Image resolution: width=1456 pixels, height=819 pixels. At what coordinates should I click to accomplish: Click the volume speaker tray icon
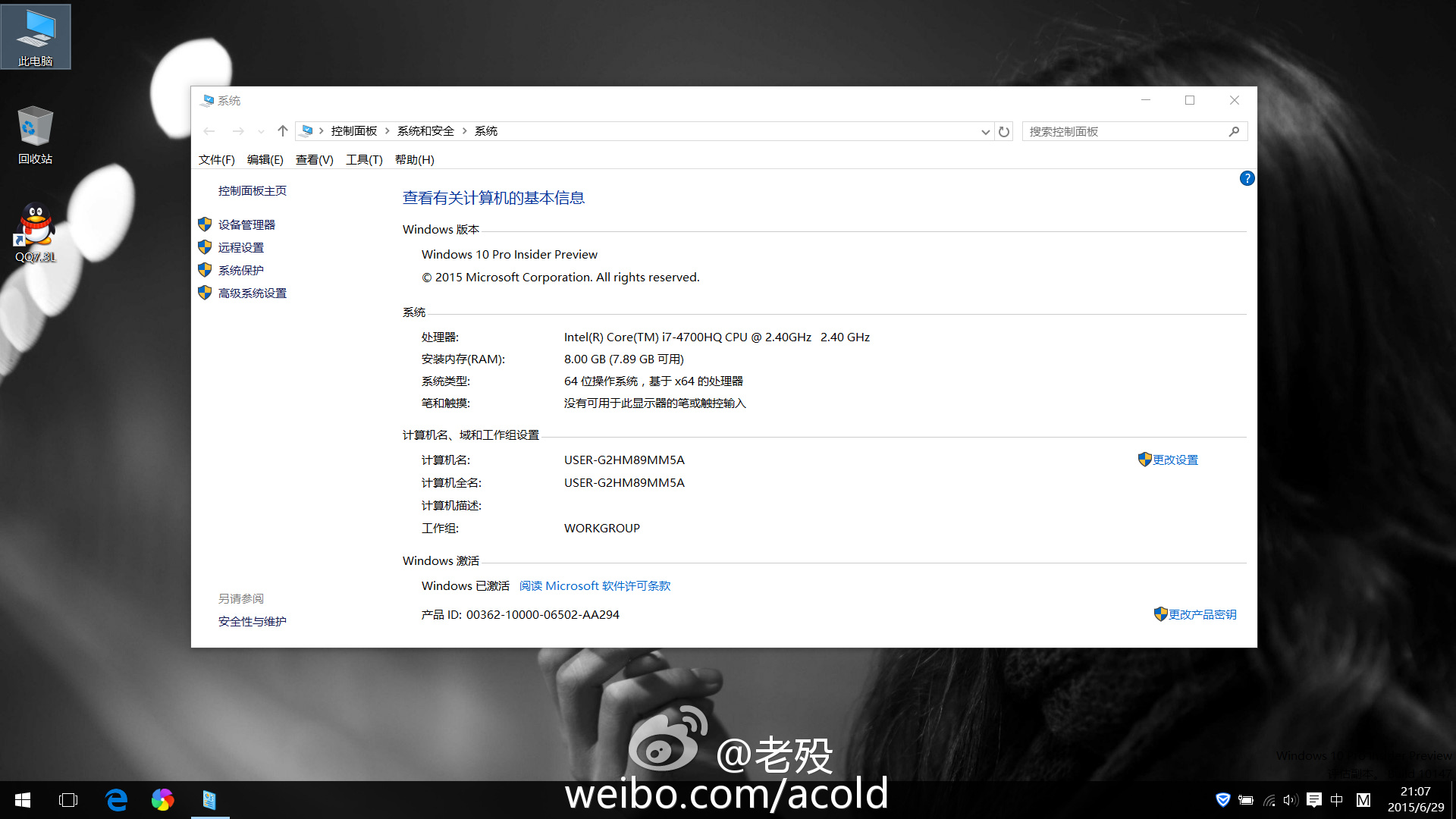[x=1291, y=800]
